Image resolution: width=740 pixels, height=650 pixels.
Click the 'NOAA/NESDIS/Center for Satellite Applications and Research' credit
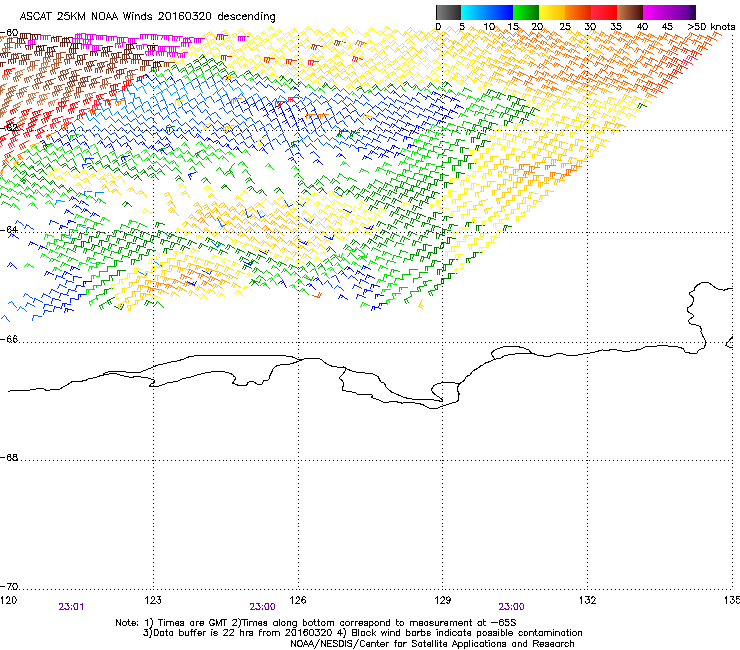pyautogui.click(x=432, y=644)
